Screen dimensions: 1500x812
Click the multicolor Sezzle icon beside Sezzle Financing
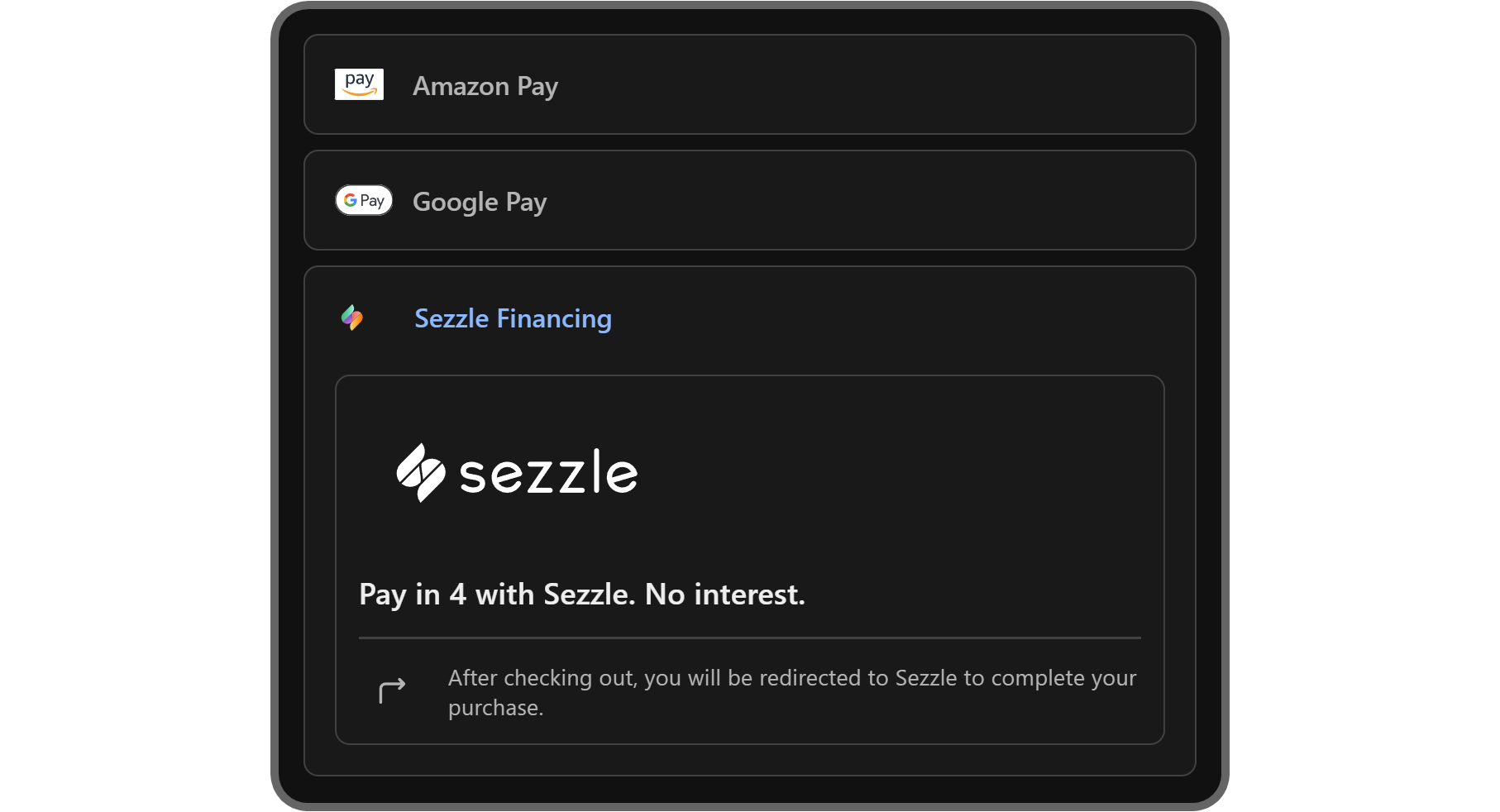[x=352, y=318]
